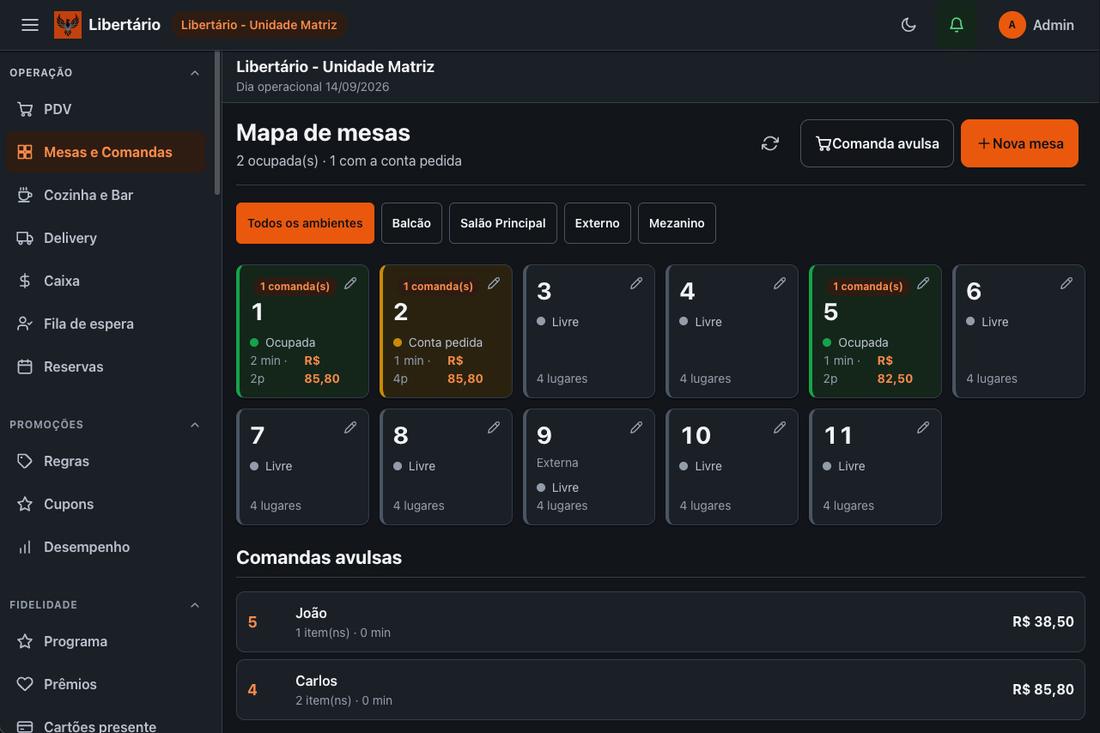The image size is (1100, 733).
Task: Open the Admin avatar menu
Action: 1036,25
